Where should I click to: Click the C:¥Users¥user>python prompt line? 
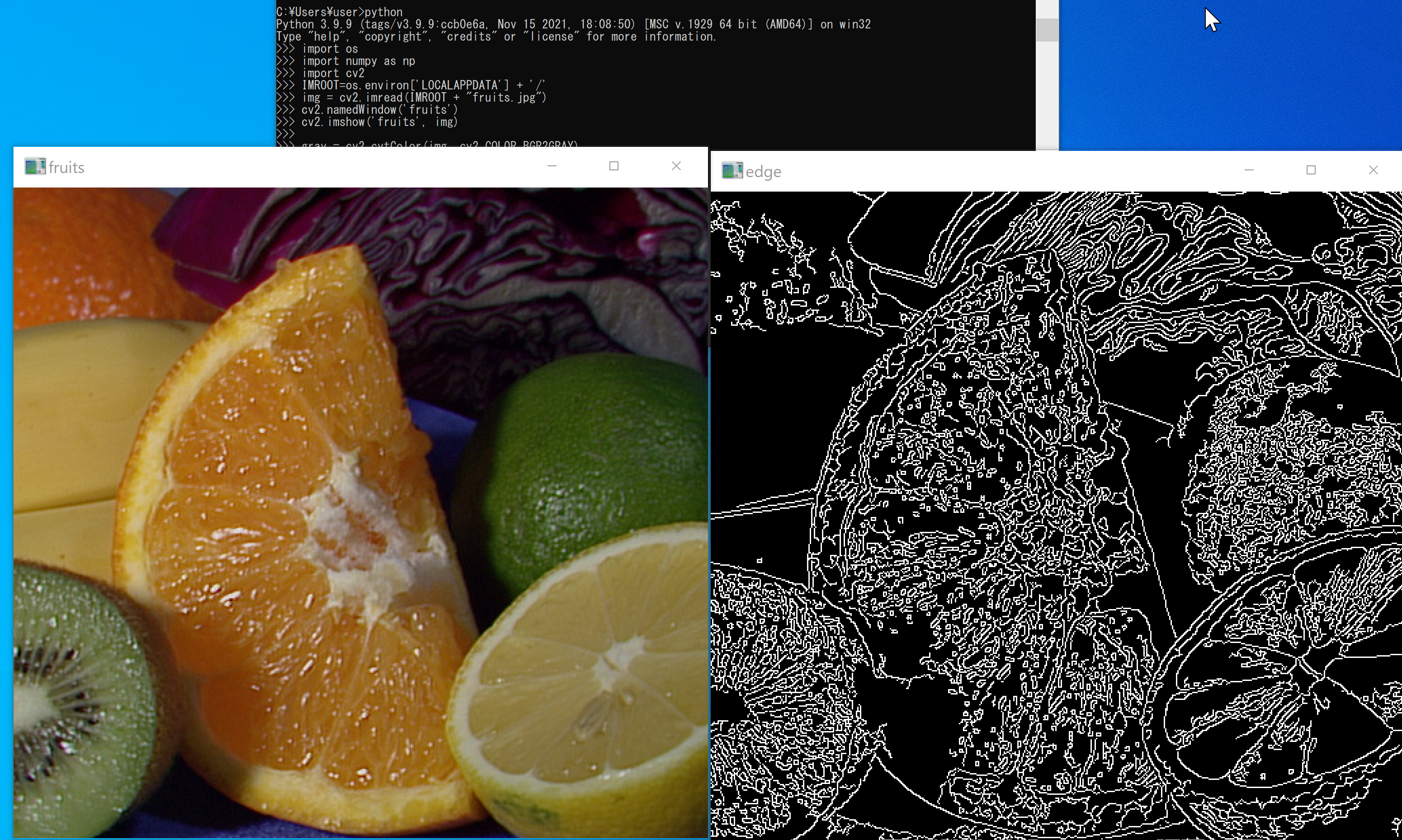[x=339, y=12]
